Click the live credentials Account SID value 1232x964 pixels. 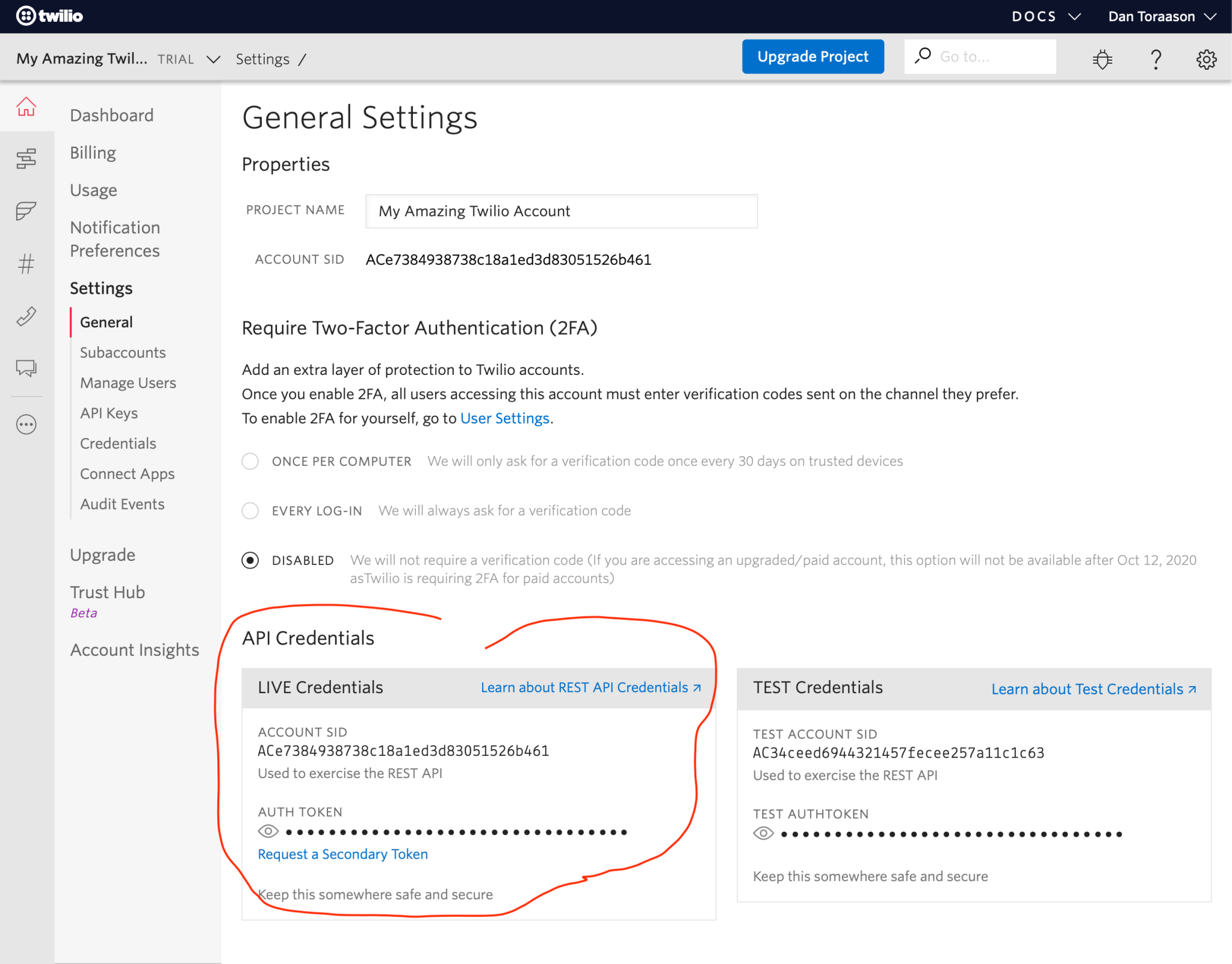(403, 751)
